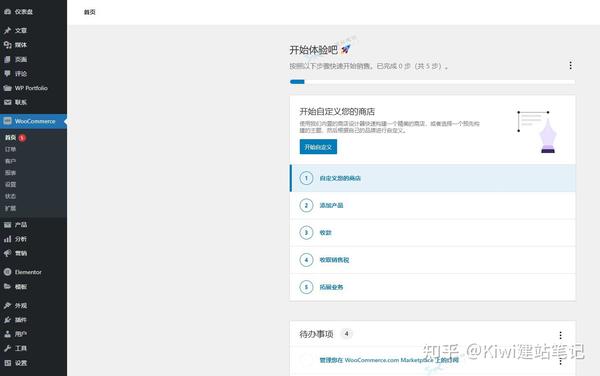Image resolution: width=600 pixels, height=376 pixels.
Task: Open the 工具 wrench tools icon
Action: click(7, 348)
